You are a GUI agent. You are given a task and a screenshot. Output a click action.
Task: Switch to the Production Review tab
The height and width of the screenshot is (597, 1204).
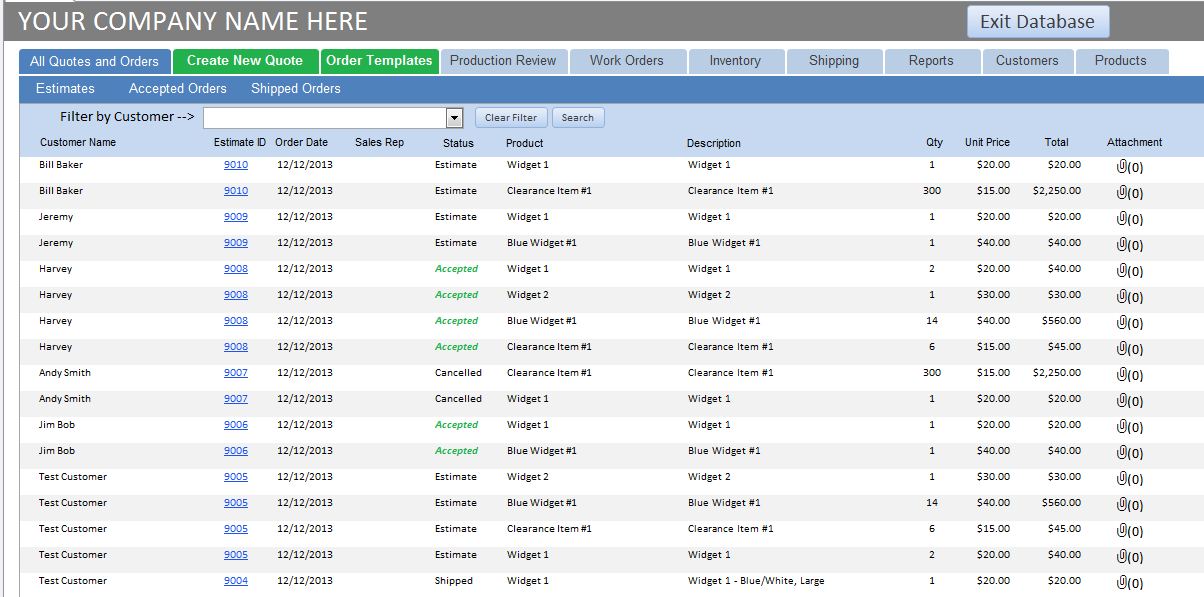tap(503, 61)
